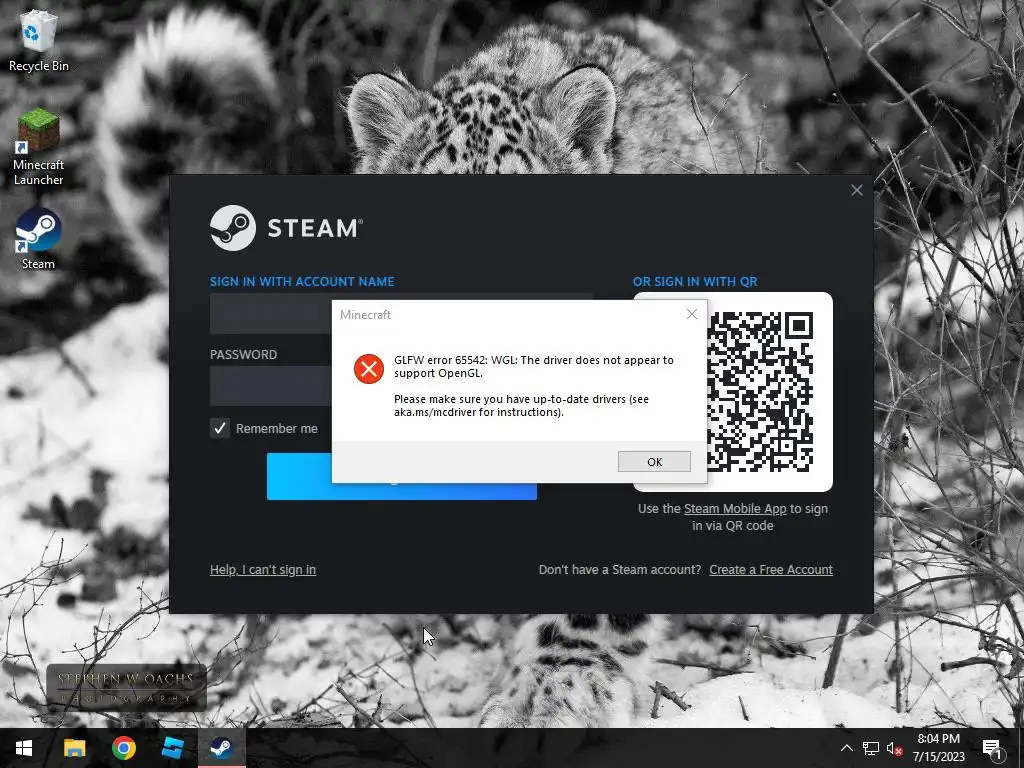
Task: Click the 'Don't have a Steam account?' text
Action: click(x=620, y=569)
